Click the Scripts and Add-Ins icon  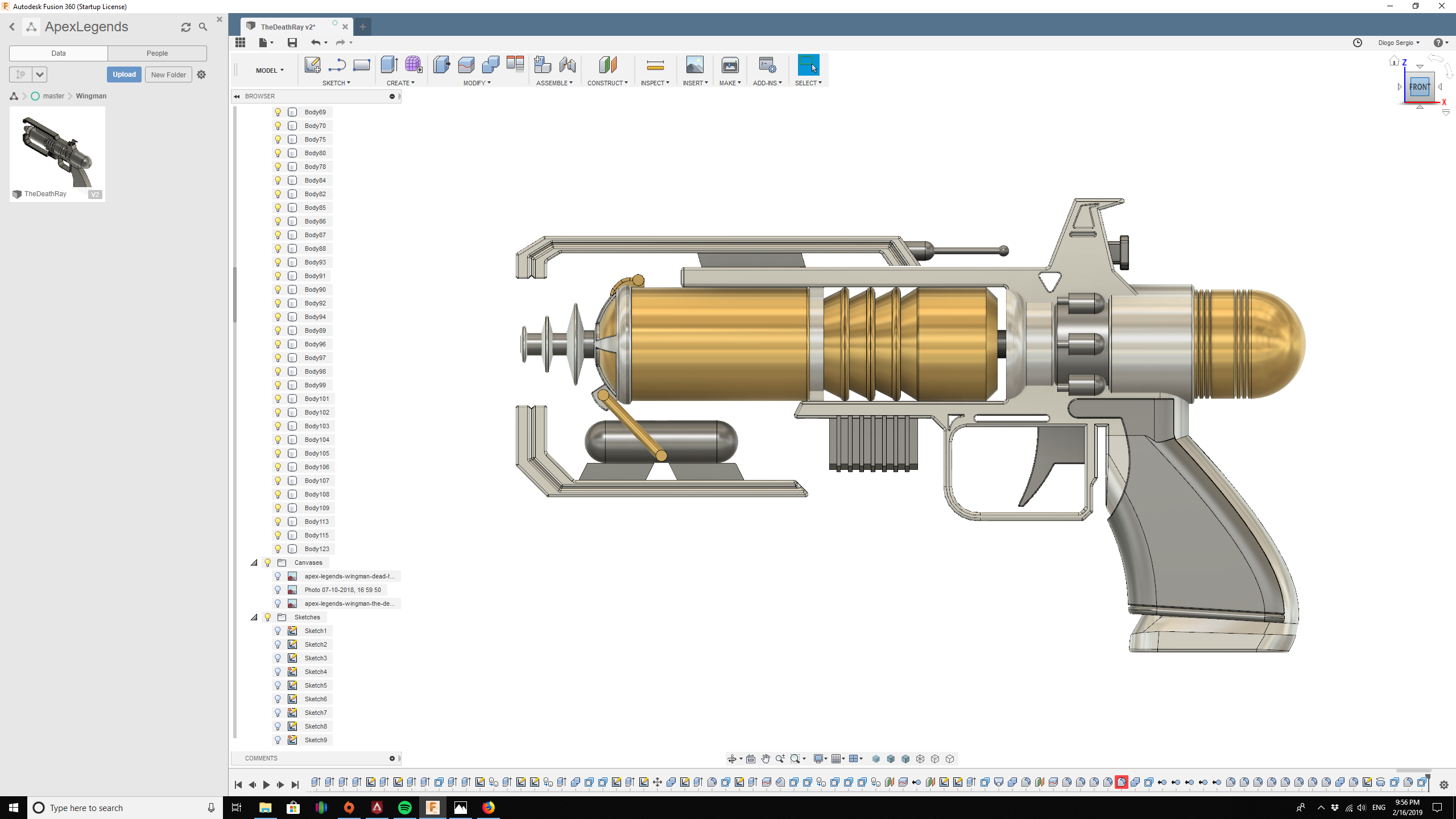(767, 65)
